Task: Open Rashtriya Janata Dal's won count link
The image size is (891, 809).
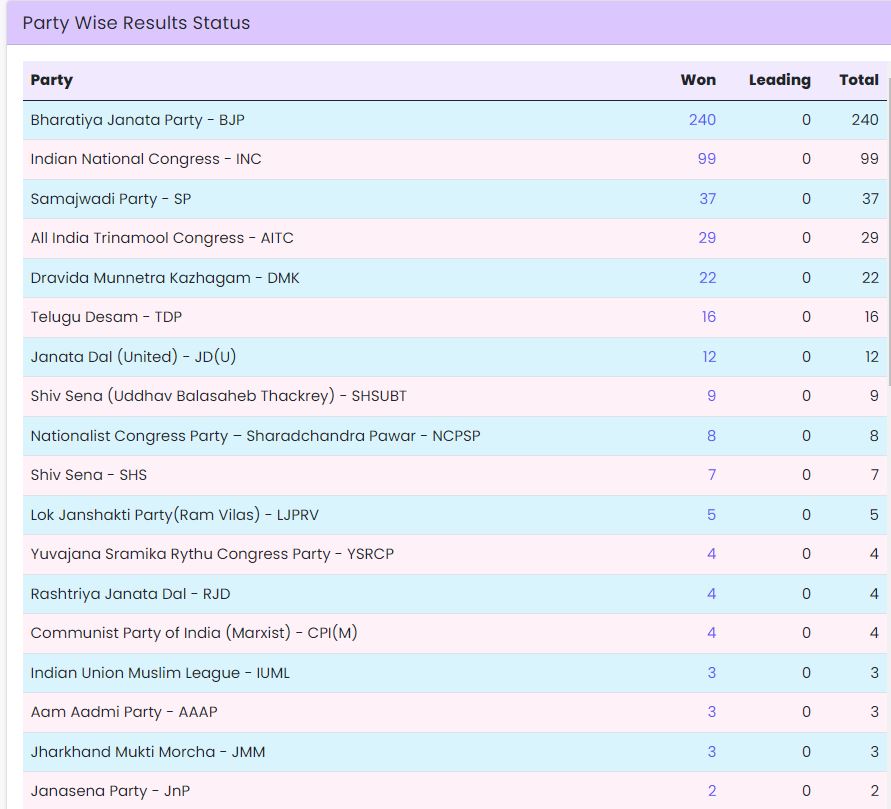Action: [711, 594]
